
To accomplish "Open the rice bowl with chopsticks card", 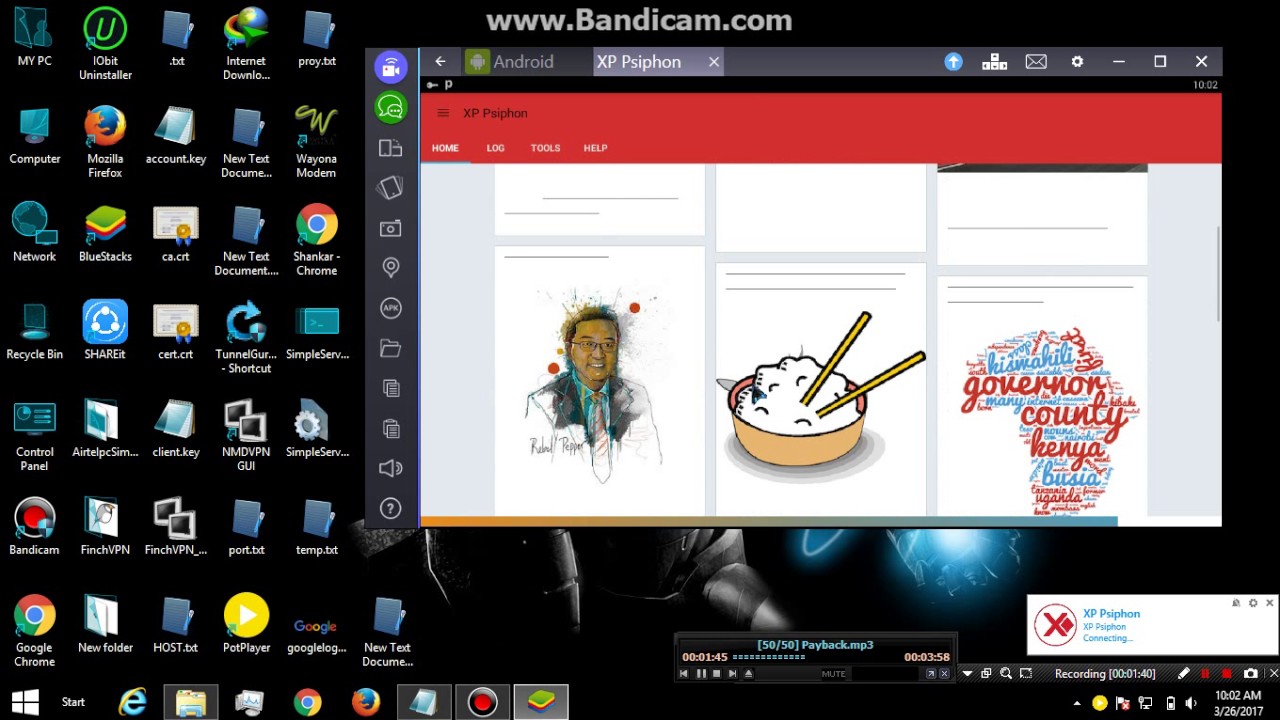I will pyautogui.click(x=821, y=390).
